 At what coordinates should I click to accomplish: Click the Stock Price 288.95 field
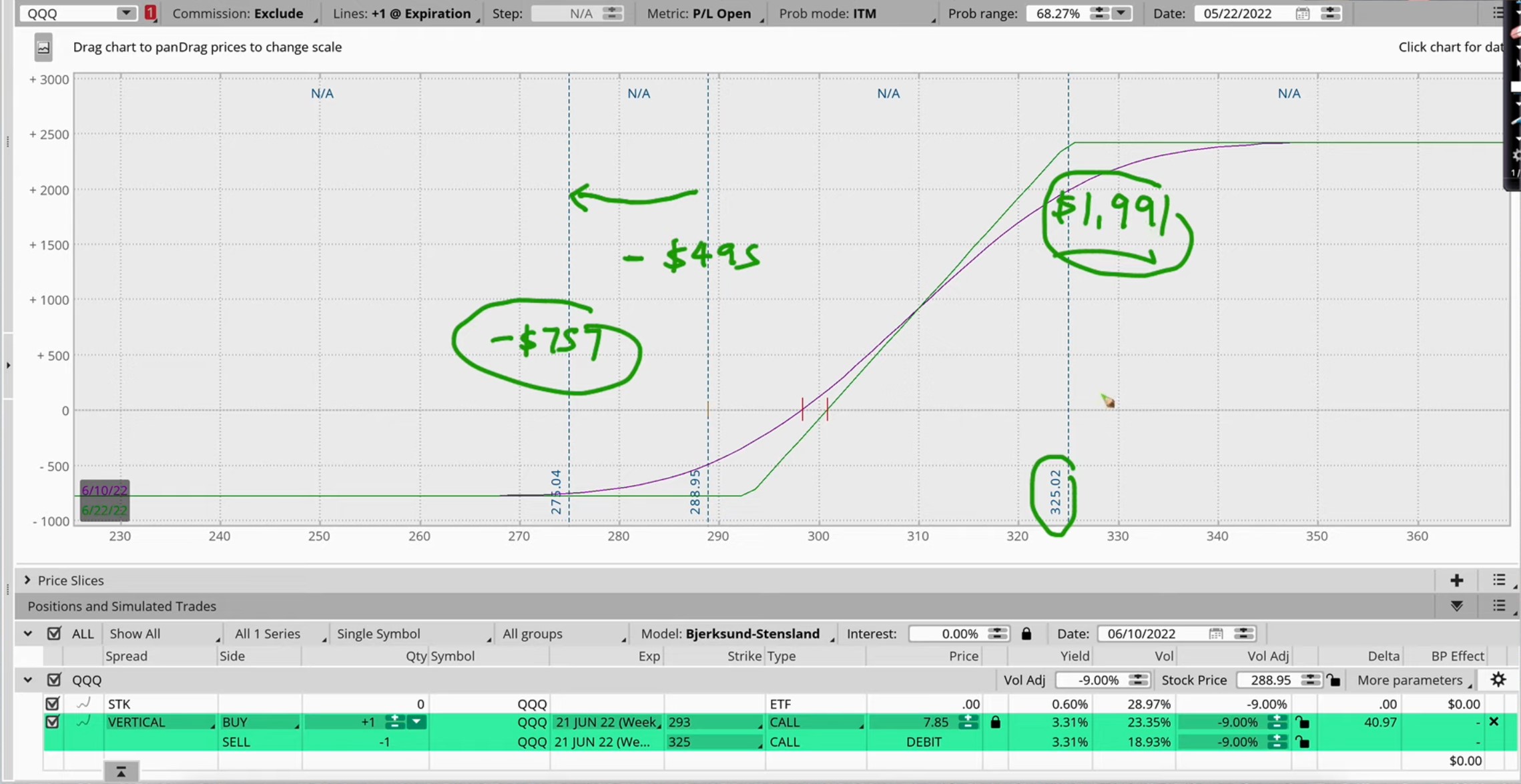pyautogui.click(x=1268, y=680)
